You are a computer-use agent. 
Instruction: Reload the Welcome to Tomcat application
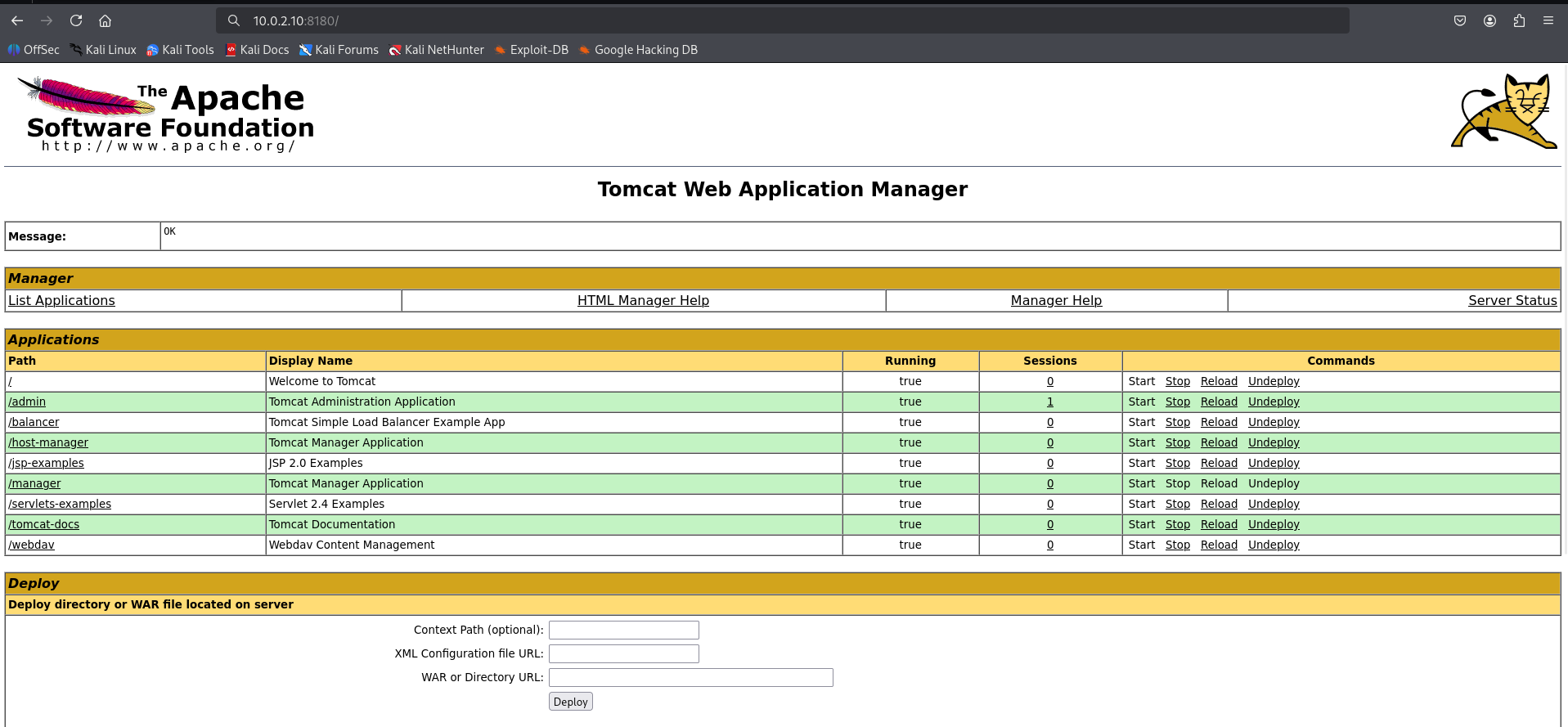coord(1219,381)
